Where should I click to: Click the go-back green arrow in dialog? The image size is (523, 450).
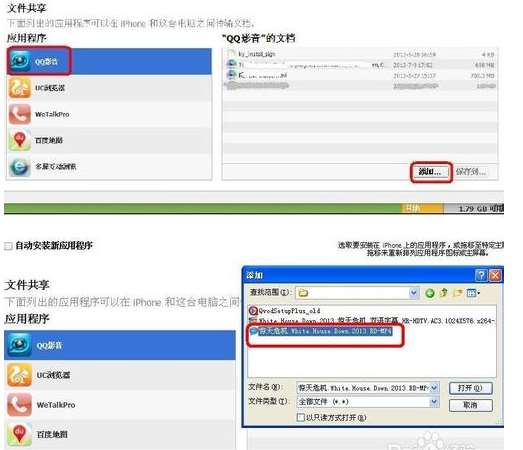430,293
